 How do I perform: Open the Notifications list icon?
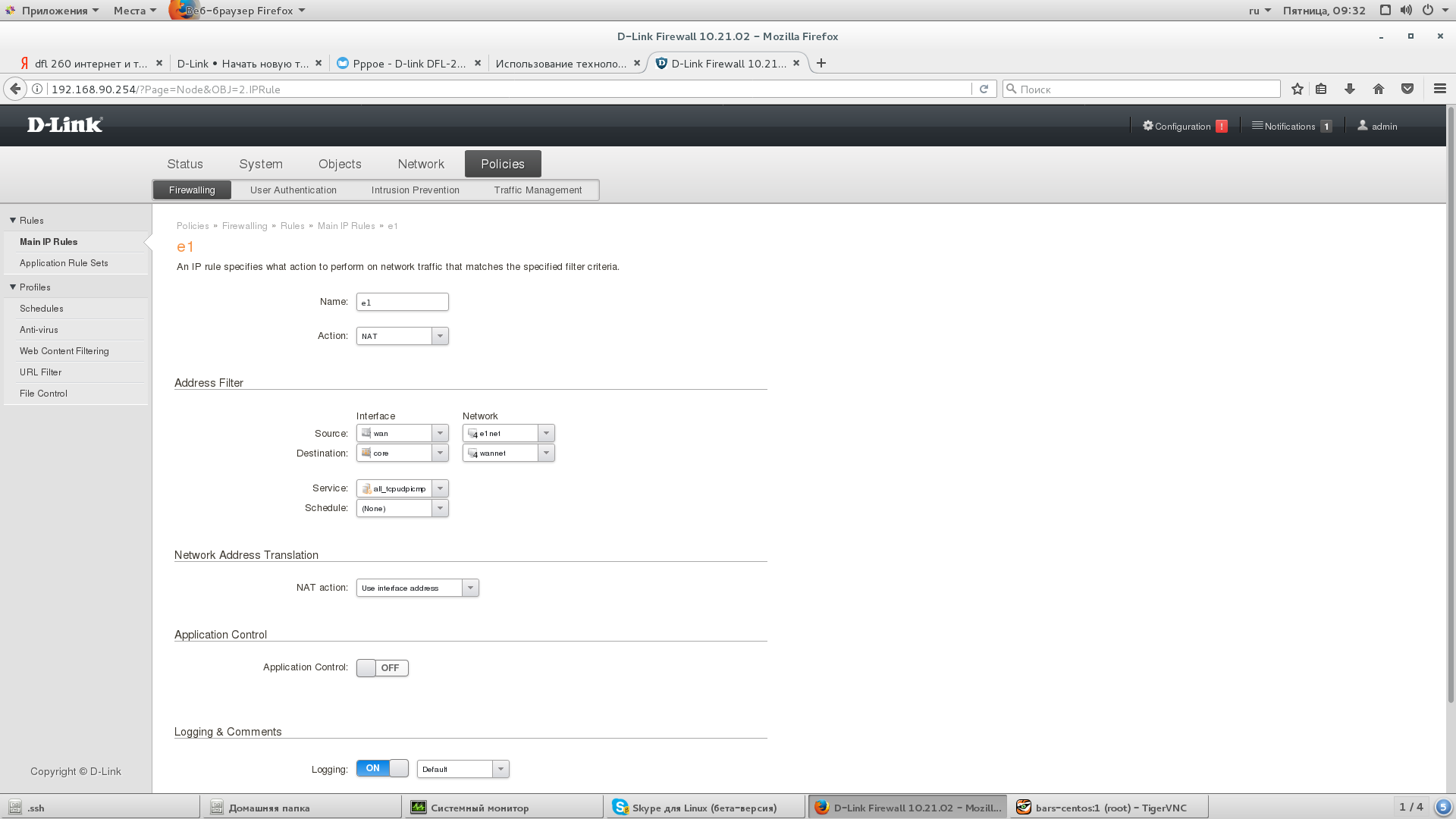(x=1257, y=126)
